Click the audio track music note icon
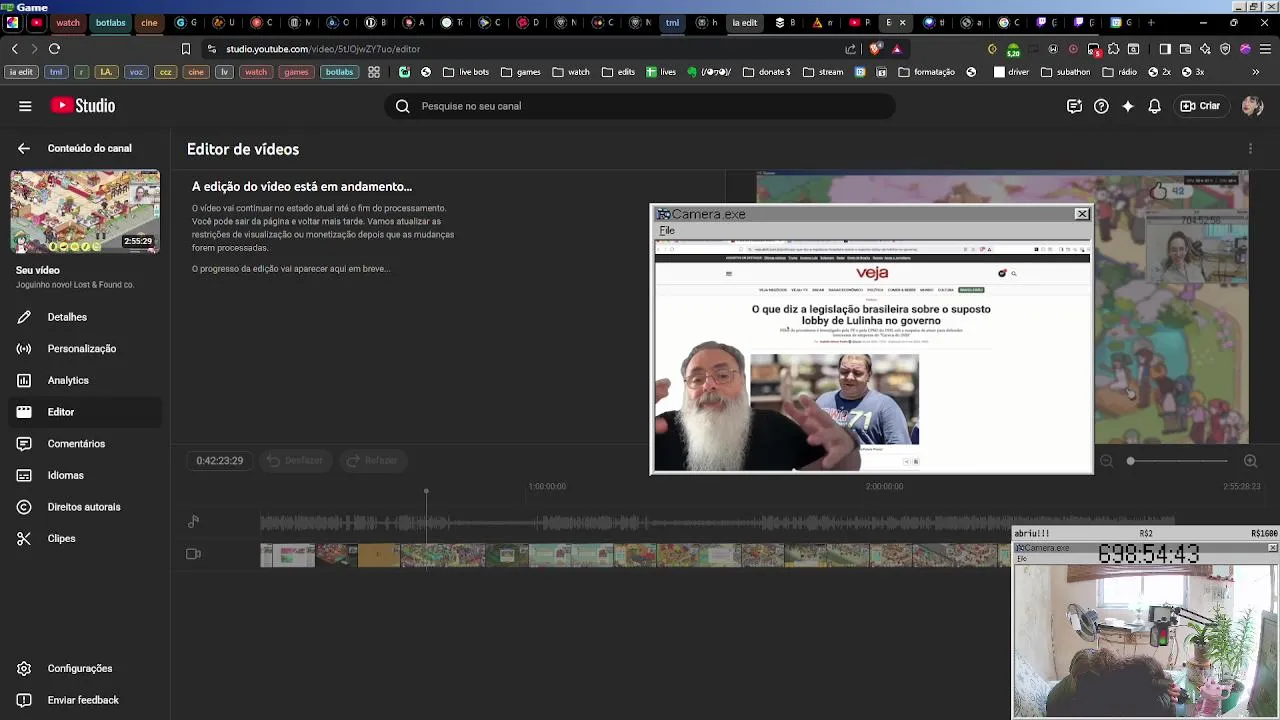Viewport: 1280px width, 720px height. pyautogui.click(x=194, y=522)
